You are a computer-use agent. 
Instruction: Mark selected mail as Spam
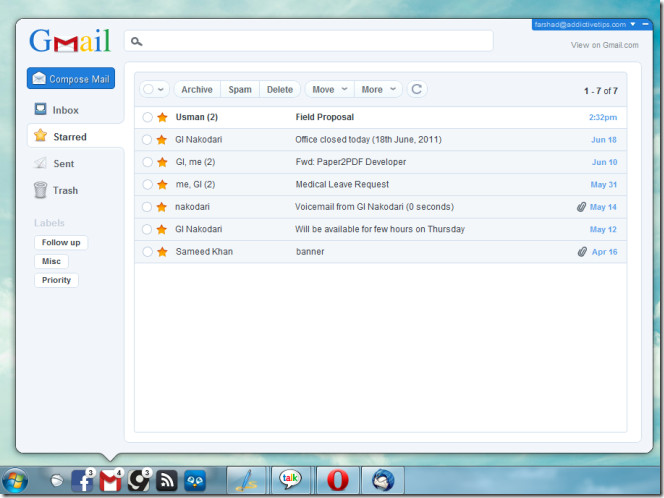click(x=240, y=89)
